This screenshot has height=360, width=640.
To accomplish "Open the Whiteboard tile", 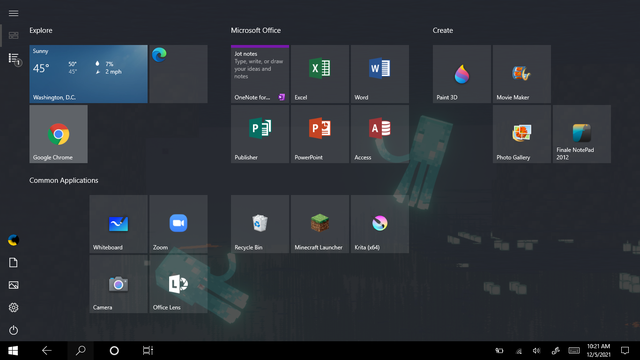I will point(118,224).
